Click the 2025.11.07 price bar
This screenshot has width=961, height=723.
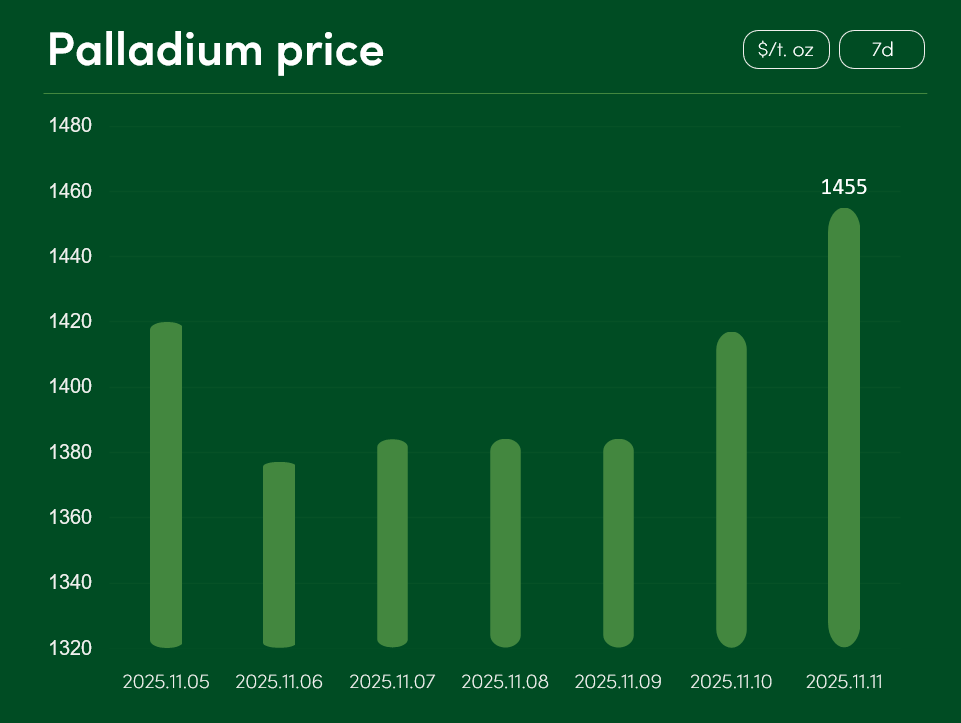point(392,543)
